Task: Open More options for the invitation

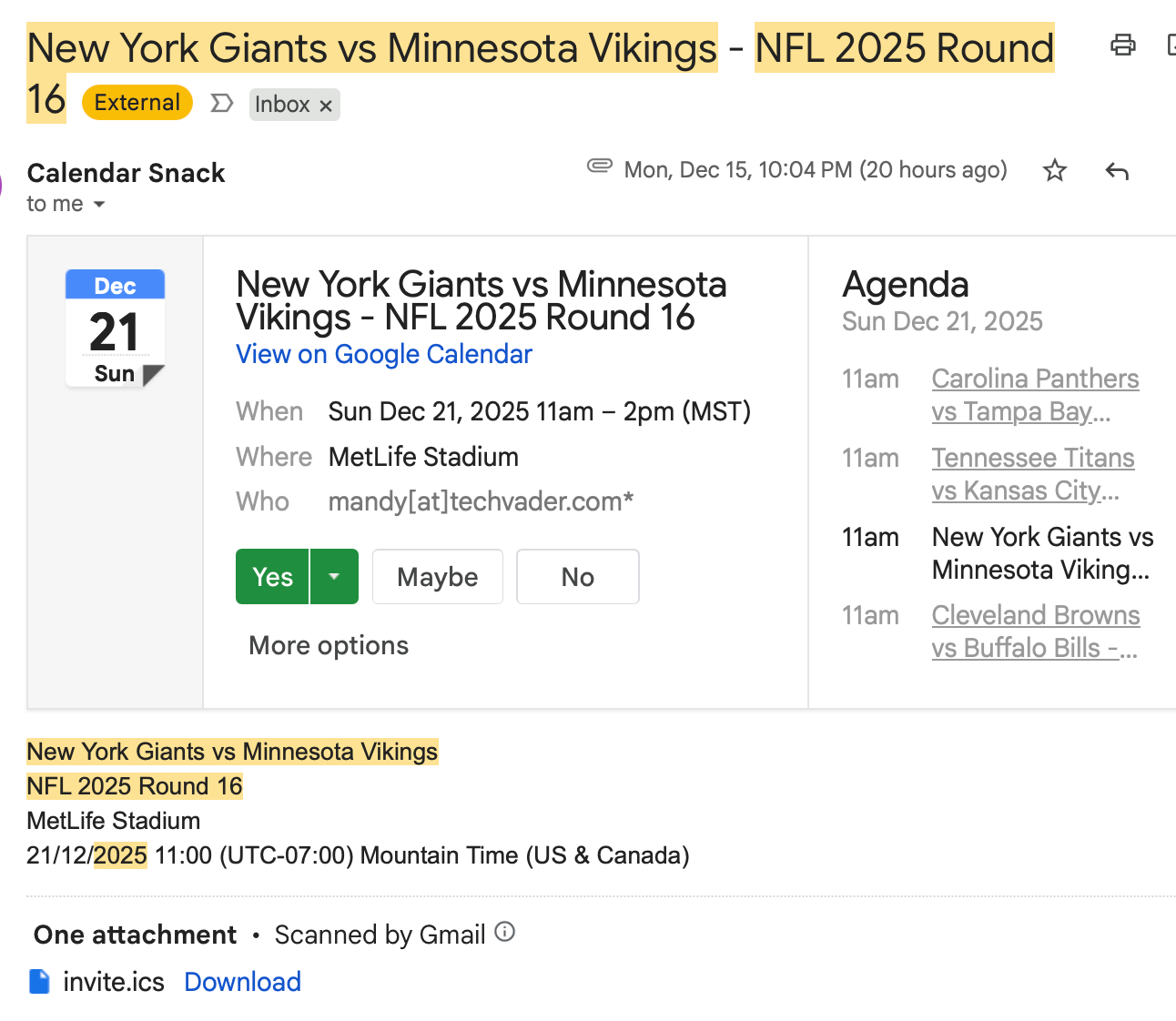Action: pyautogui.click(x=329, y=645)
